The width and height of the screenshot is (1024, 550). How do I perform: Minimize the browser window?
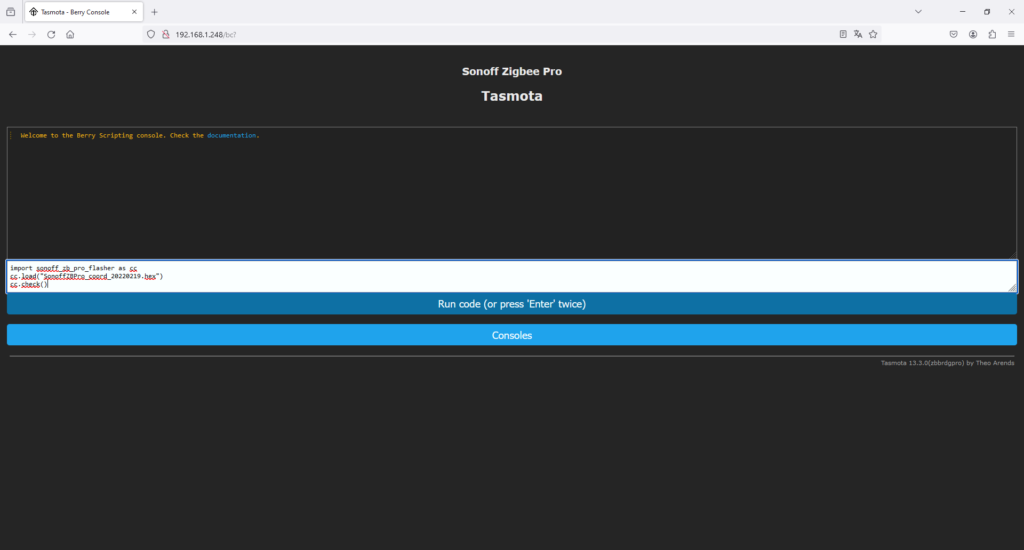pyautogui.click(x=962, y=12)
